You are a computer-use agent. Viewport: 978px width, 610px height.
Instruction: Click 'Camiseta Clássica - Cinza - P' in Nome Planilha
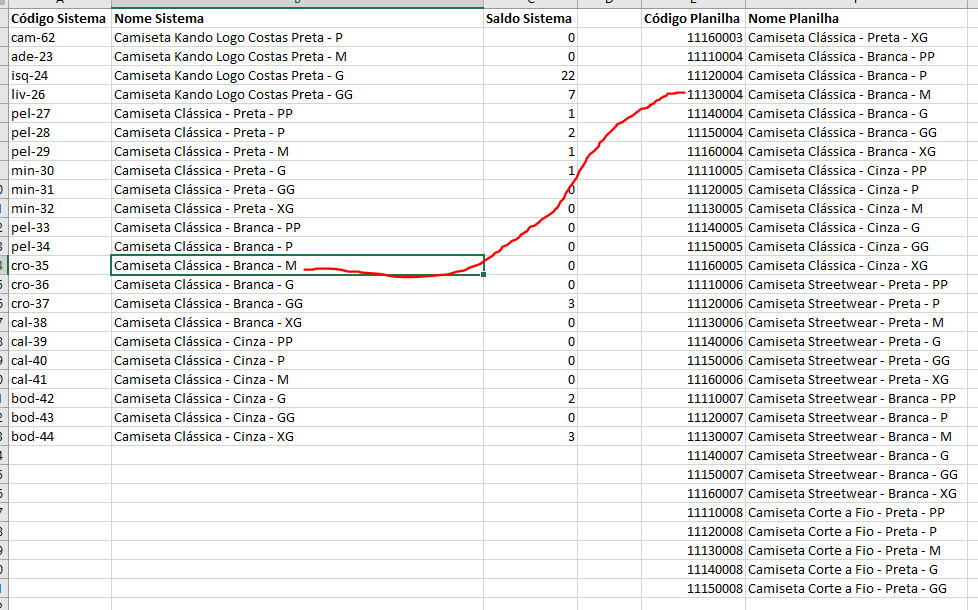coord(833,190)
